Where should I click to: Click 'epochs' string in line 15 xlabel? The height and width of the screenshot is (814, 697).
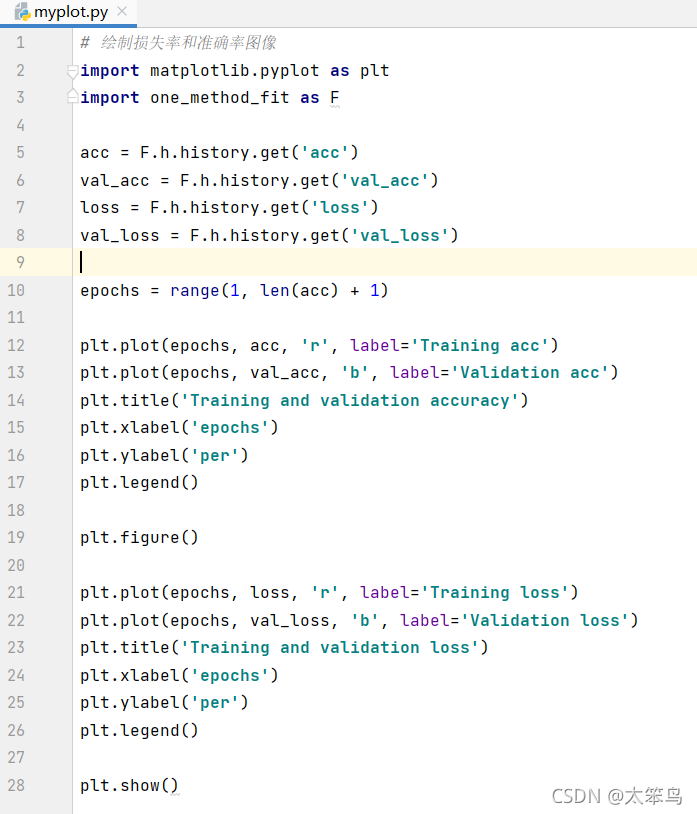point(229,428)
